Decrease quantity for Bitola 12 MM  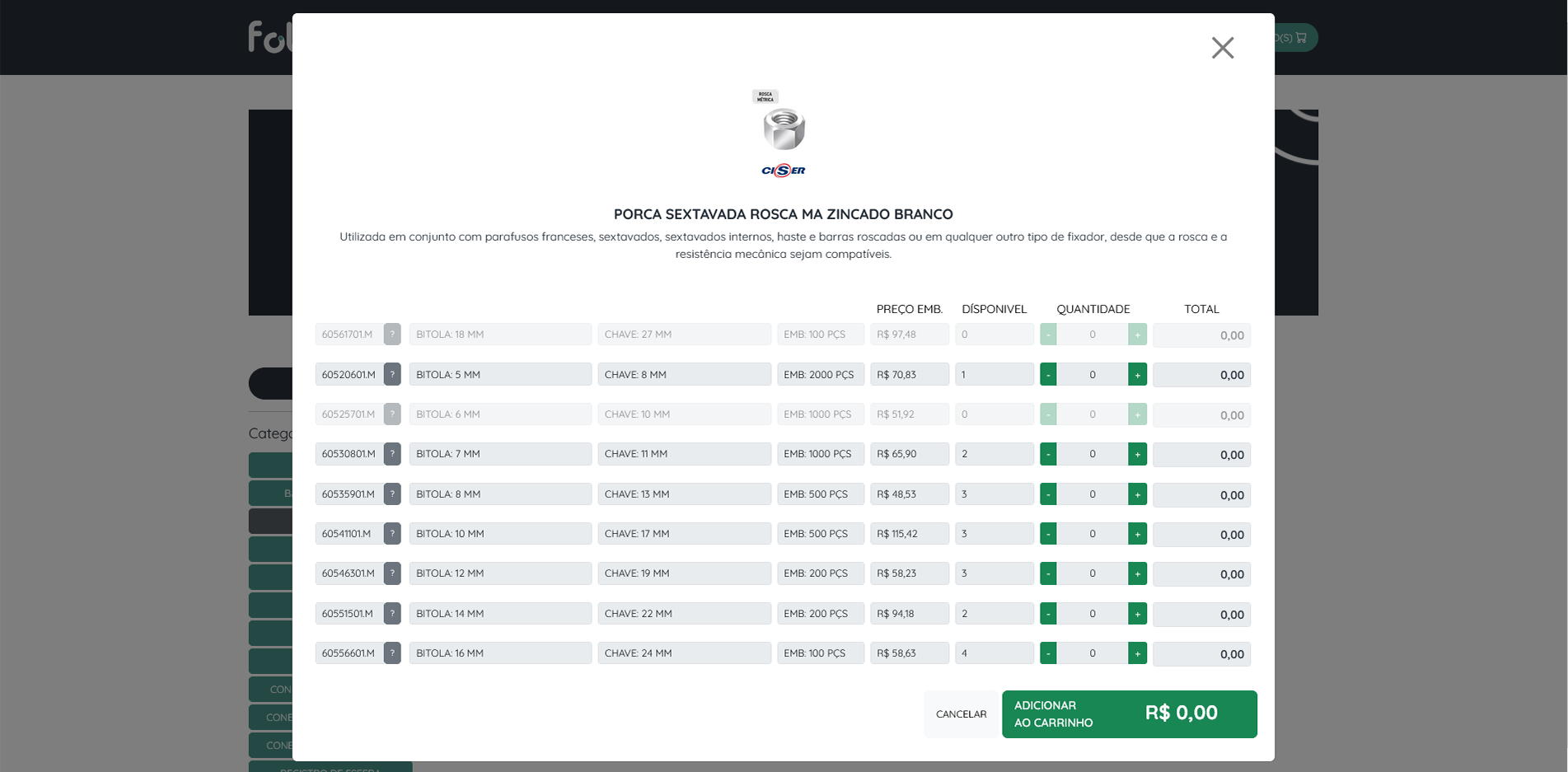pos(1048,574)
